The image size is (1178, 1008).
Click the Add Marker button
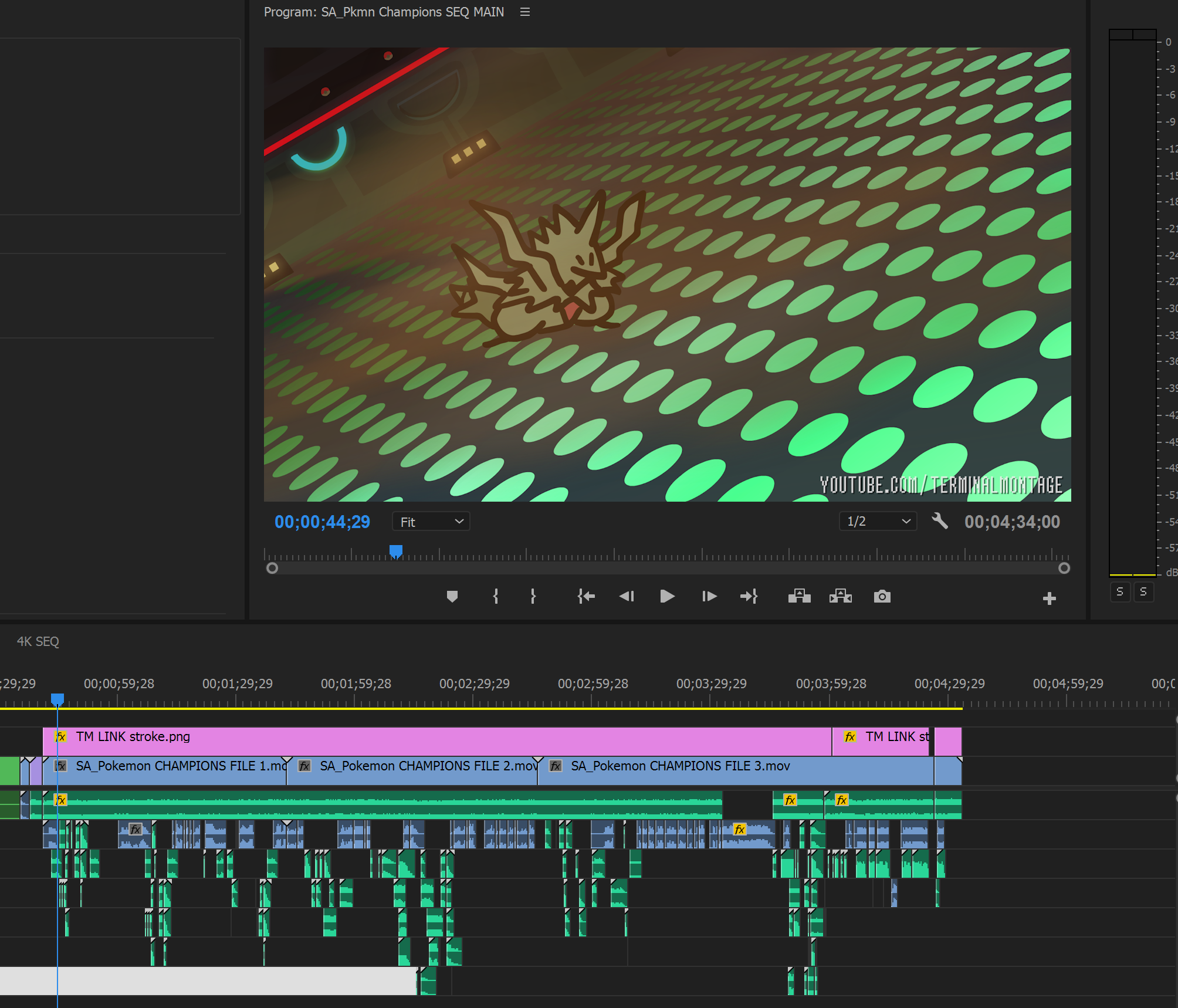point(452,597)
